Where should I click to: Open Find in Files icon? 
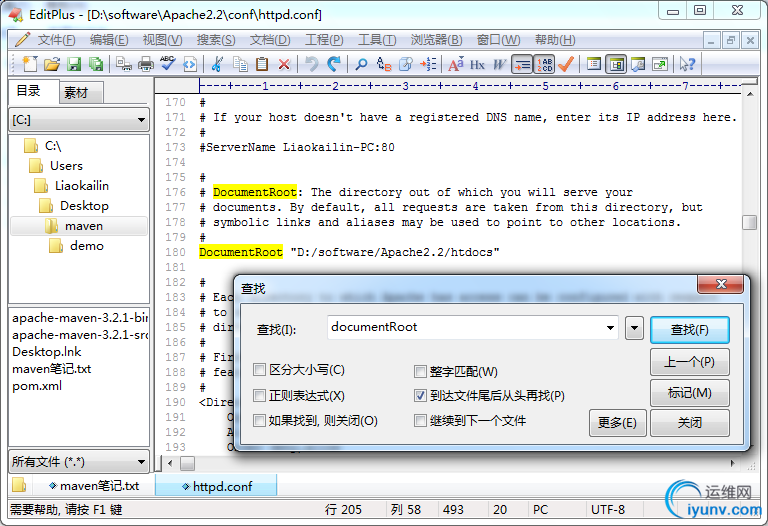point(406,64)
